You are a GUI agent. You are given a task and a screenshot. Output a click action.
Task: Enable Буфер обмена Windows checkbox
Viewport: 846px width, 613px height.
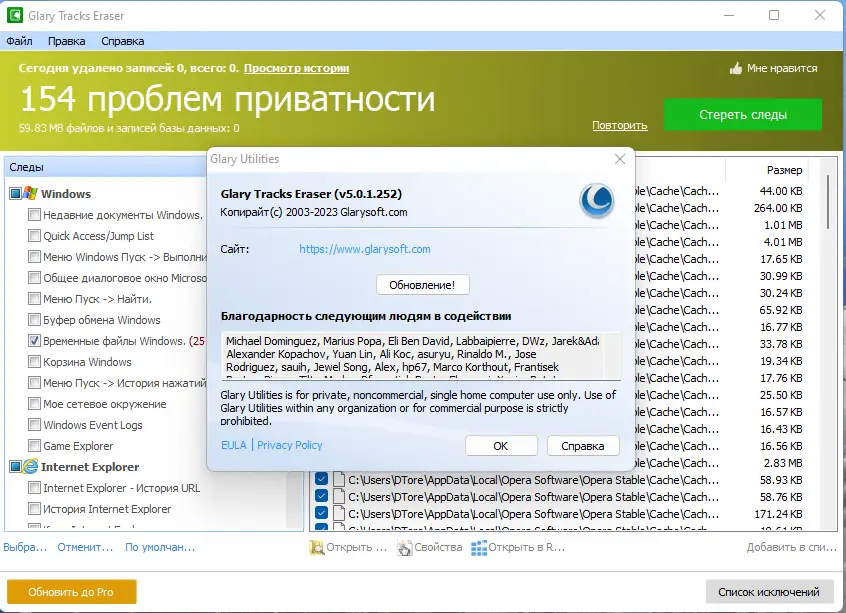click(34, 319)
